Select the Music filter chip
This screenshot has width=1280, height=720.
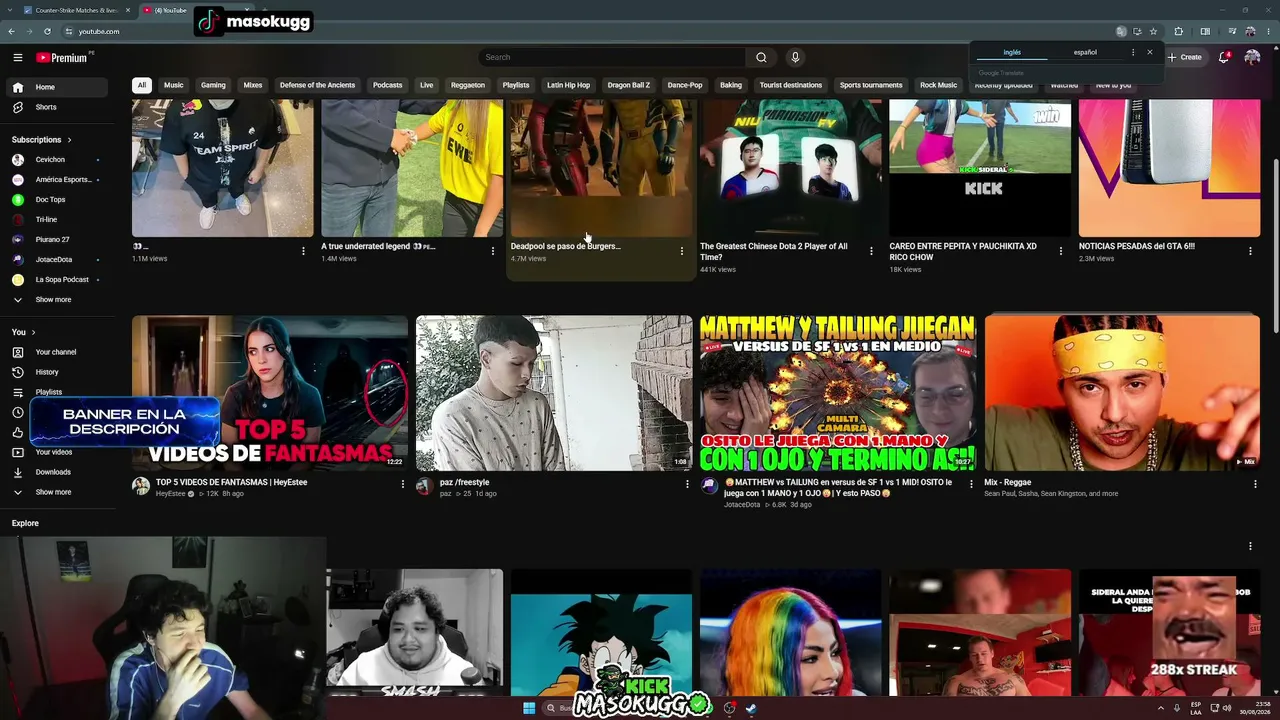click(x=174, y=85)
